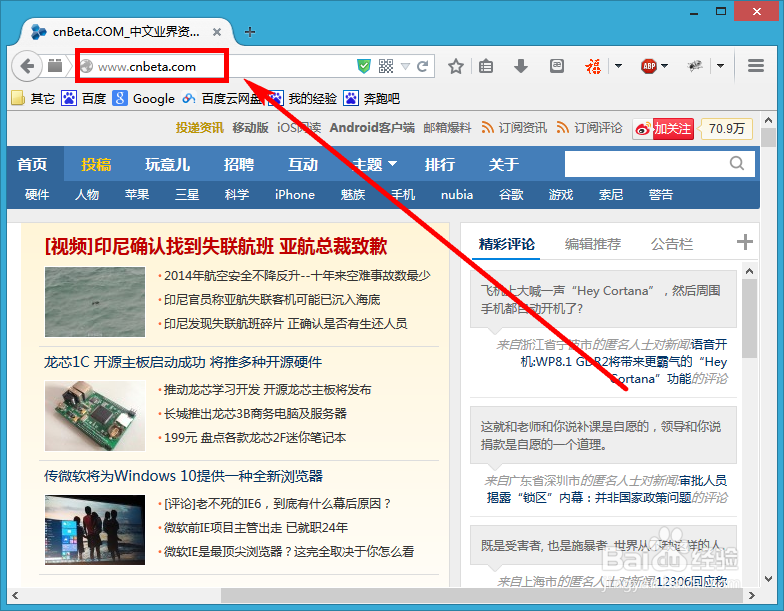Click the search magnifier icon on site
Screen dimensions: 784x611
(736, 163)
